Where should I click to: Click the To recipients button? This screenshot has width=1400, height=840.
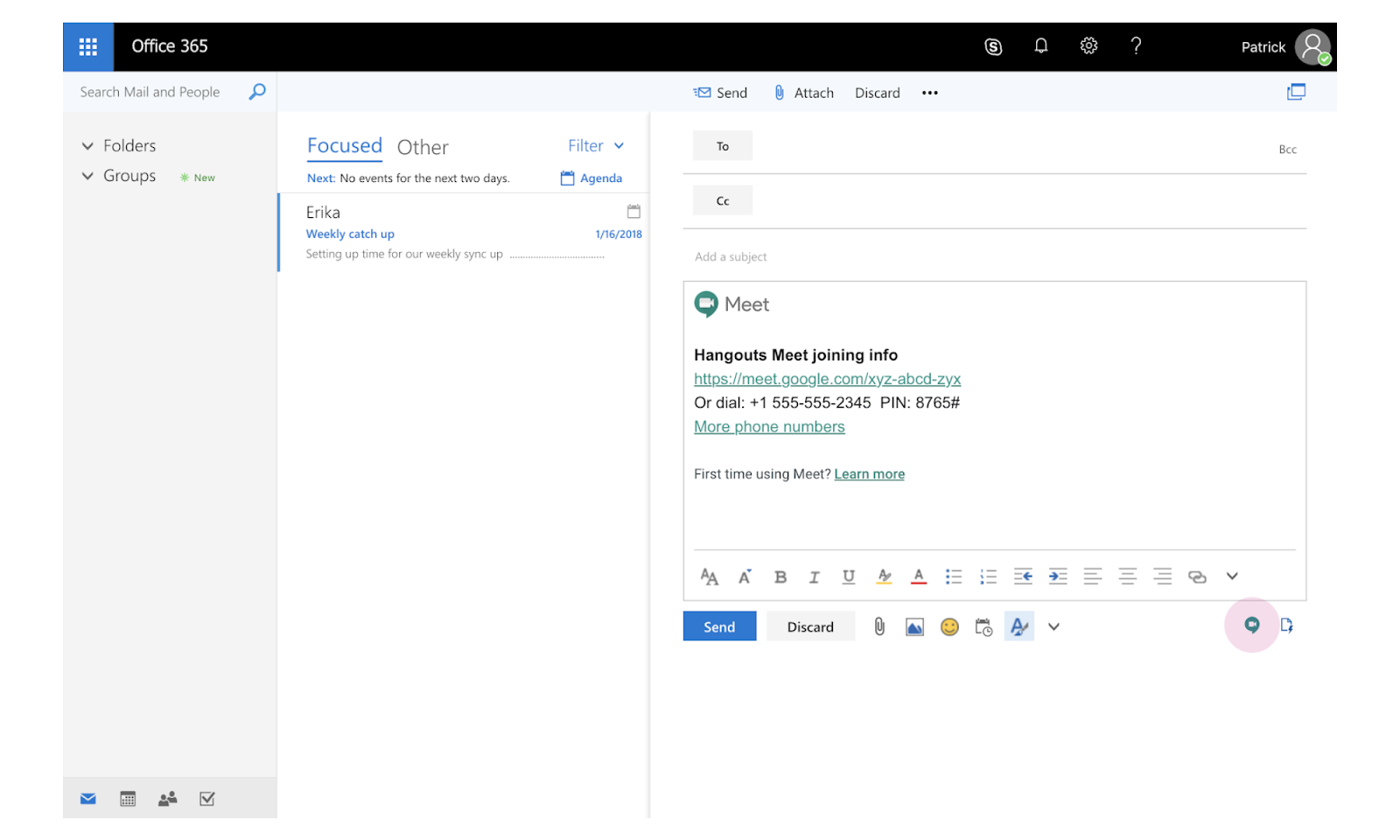click(723, 146)
